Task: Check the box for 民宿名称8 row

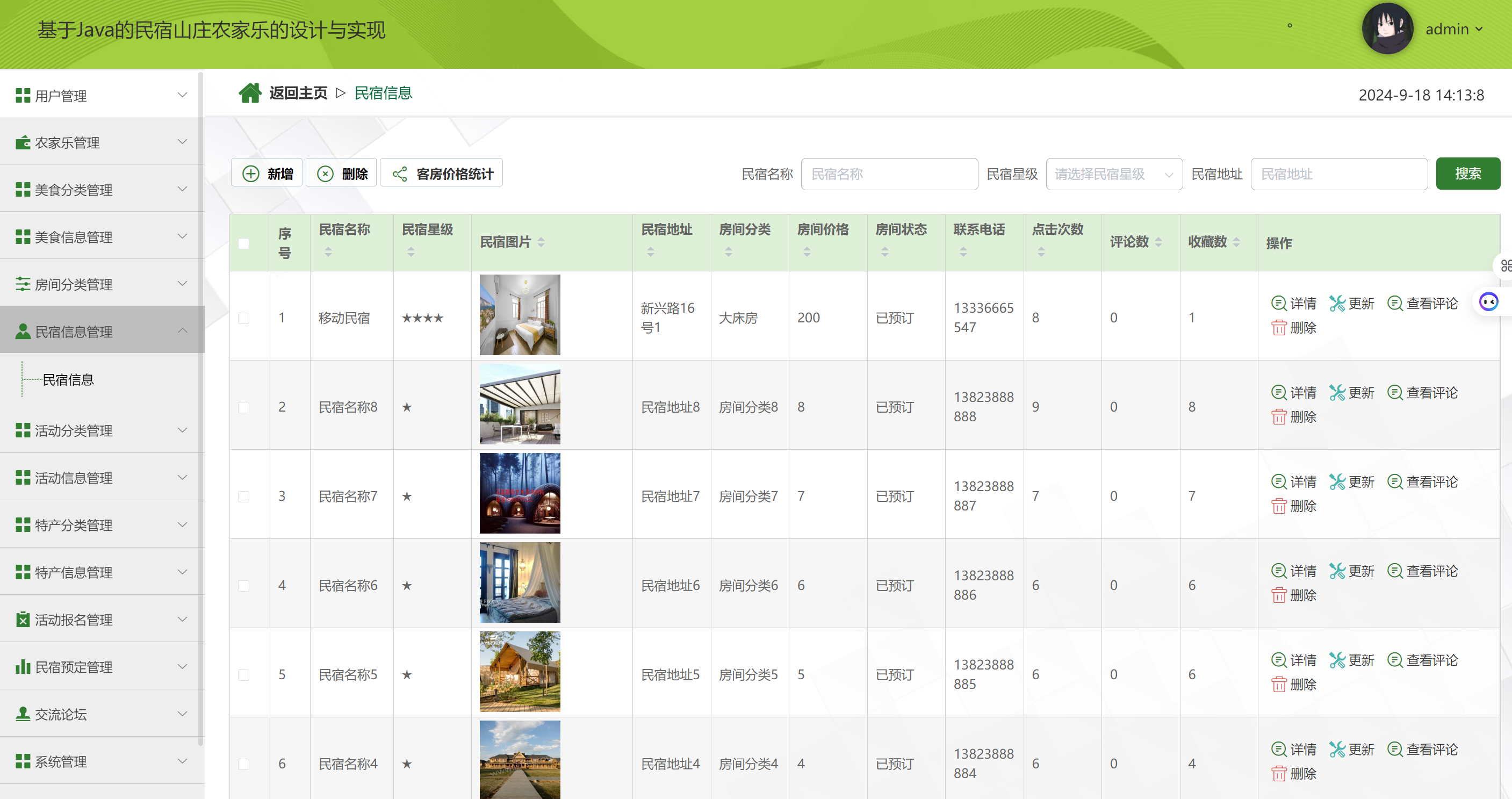Action: coord(243,407)
